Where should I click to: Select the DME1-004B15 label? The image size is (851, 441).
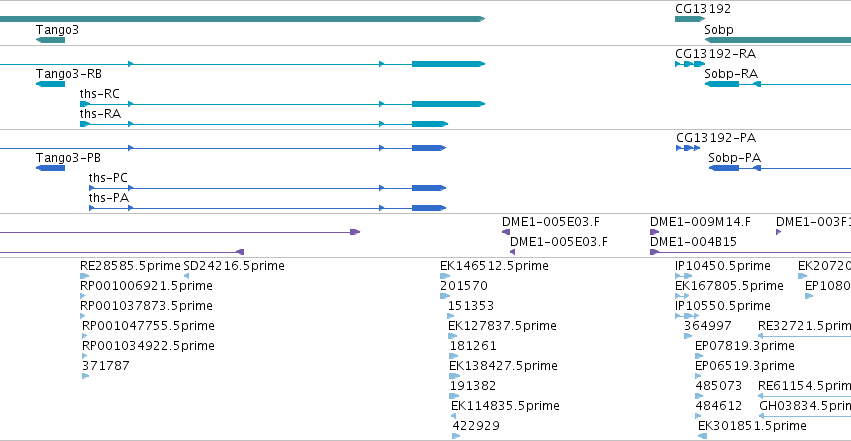693,242
